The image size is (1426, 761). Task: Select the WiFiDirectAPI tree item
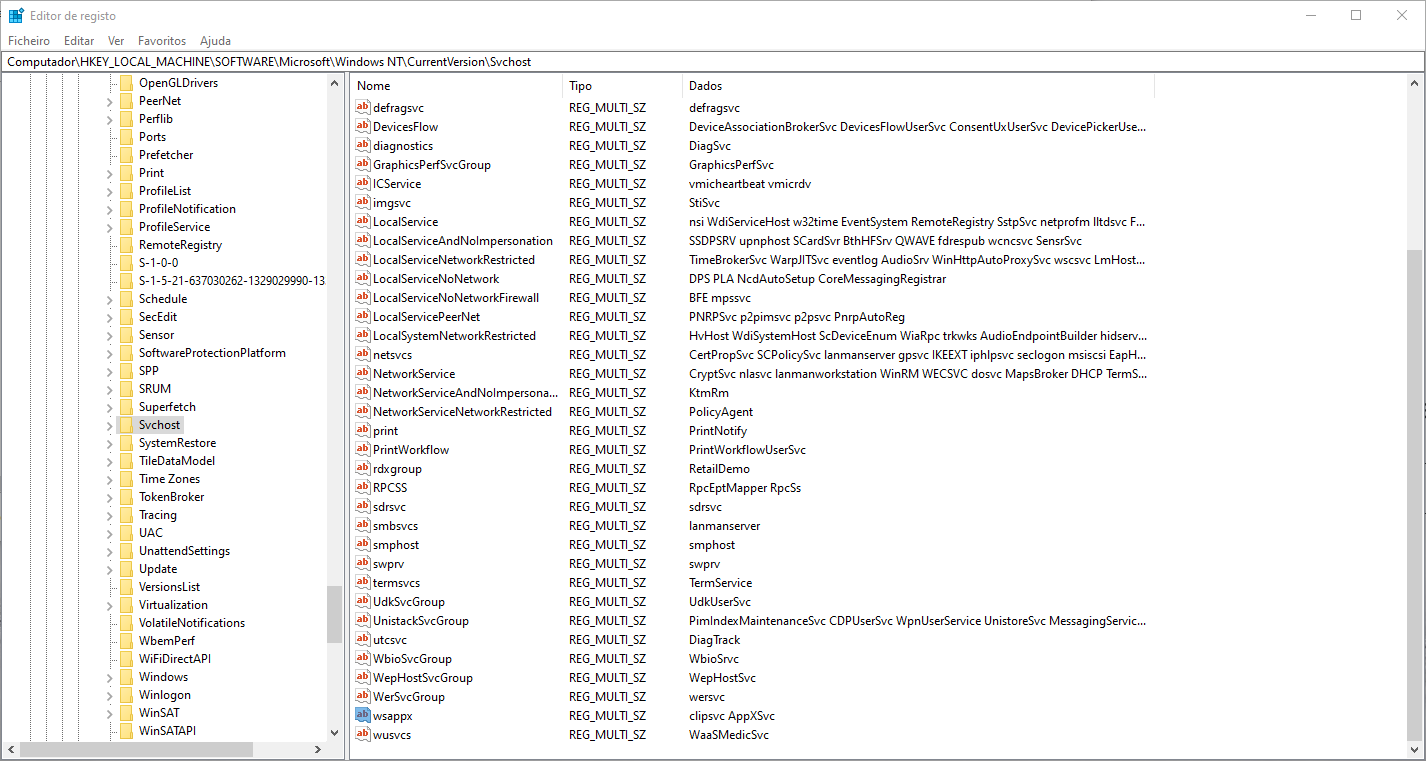174,659
